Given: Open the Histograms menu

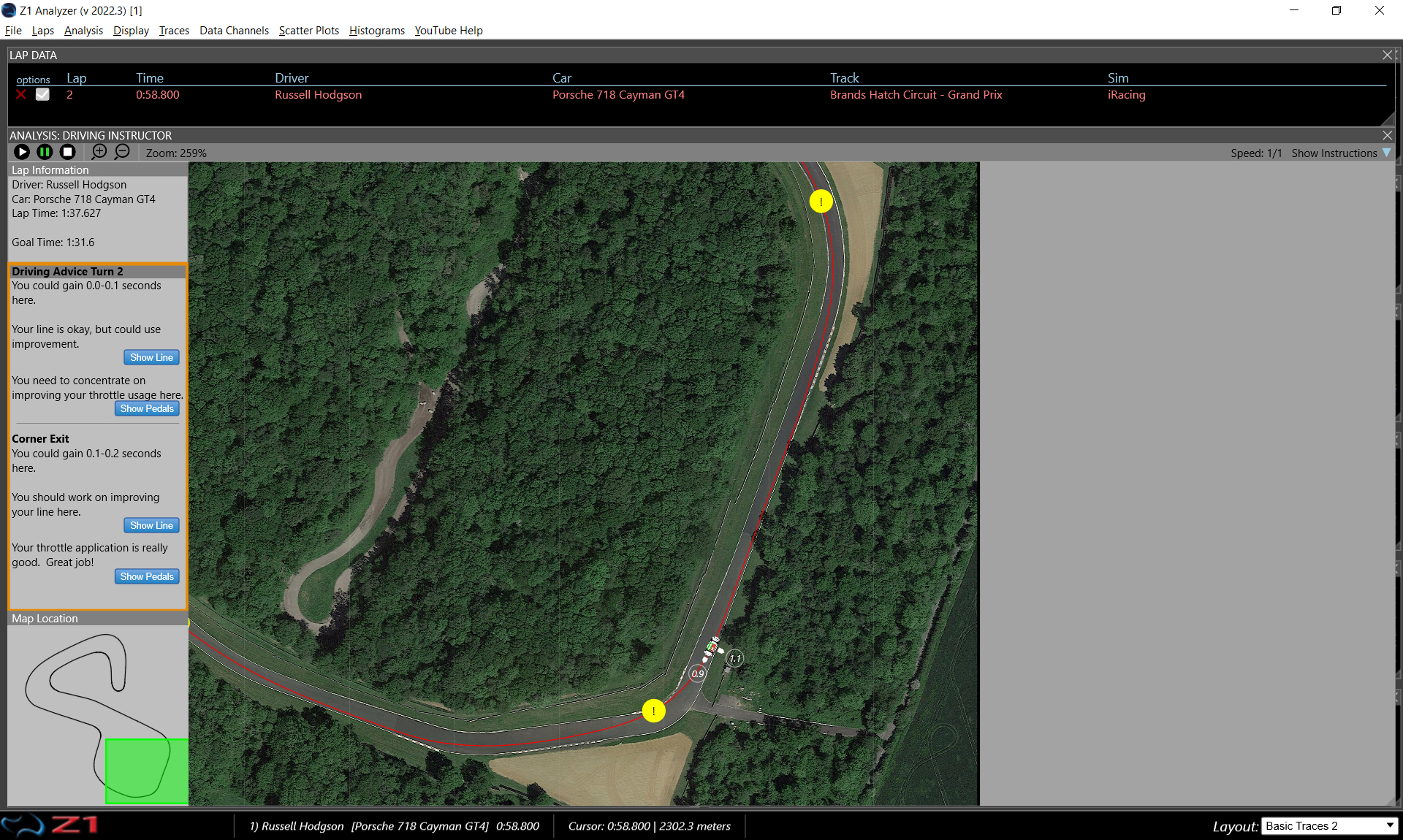Looking at the screenshot, I should point(377,31).
